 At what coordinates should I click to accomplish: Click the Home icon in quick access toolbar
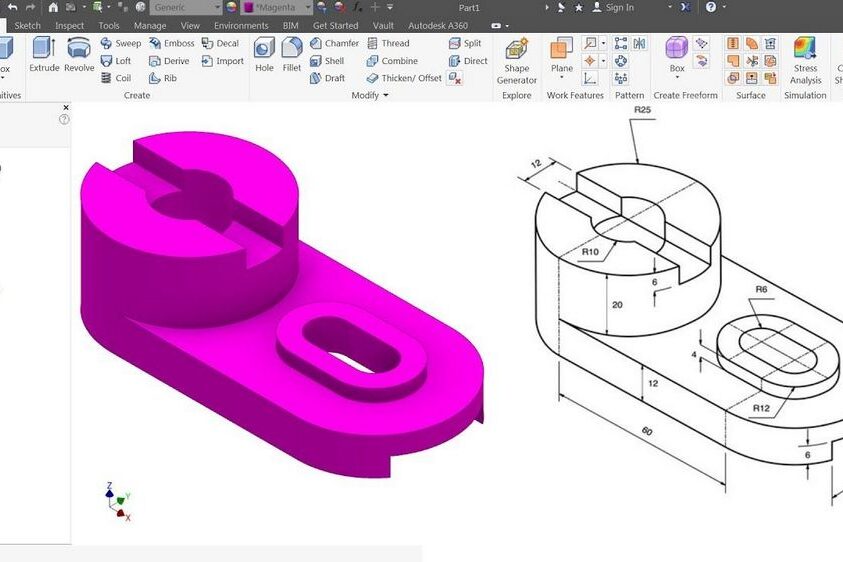(x=53, y=7)
